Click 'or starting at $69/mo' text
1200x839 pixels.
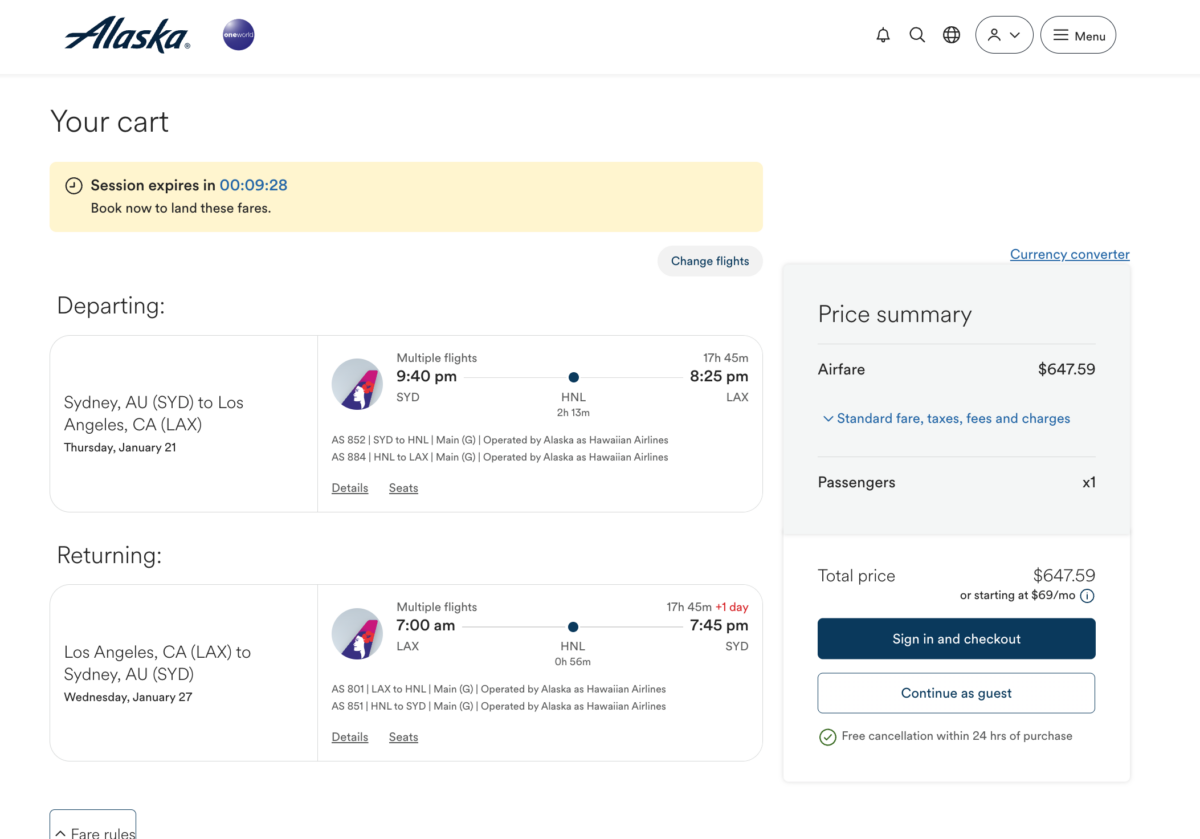coord(1018,595)
